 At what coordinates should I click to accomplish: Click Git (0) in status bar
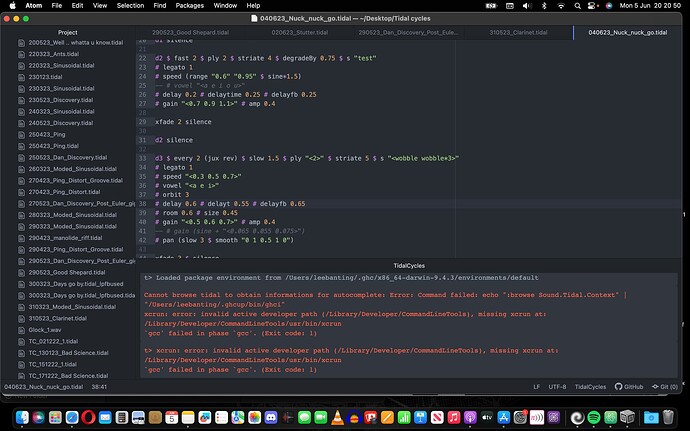click(x=664, y=387)
